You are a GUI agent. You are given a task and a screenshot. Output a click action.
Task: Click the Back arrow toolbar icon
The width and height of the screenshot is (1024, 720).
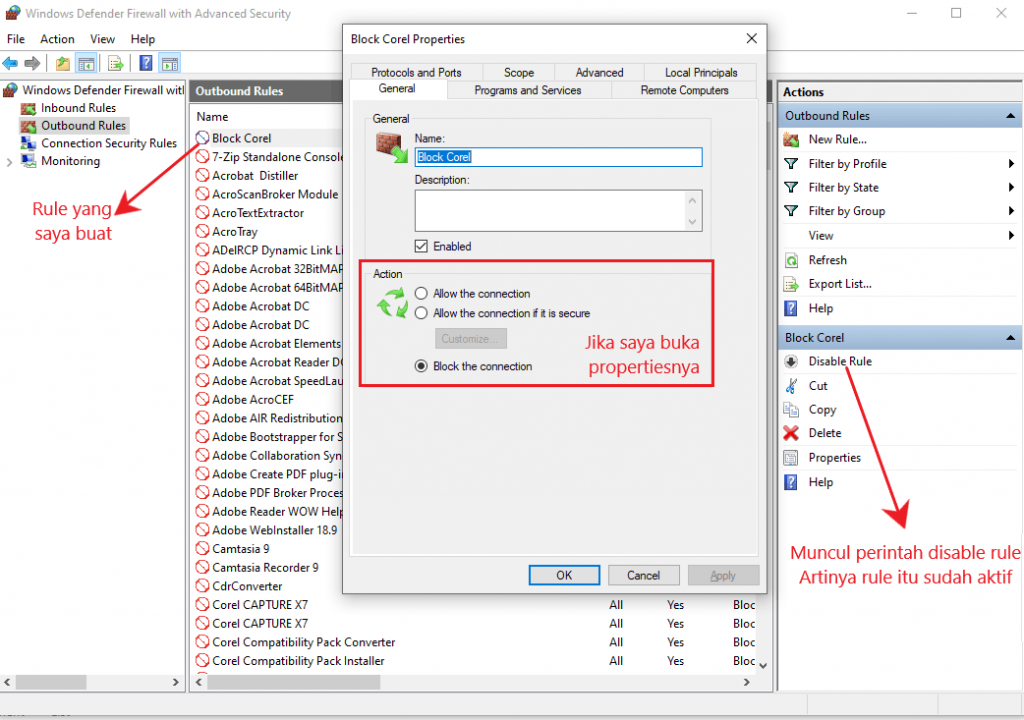coord(10,63)
